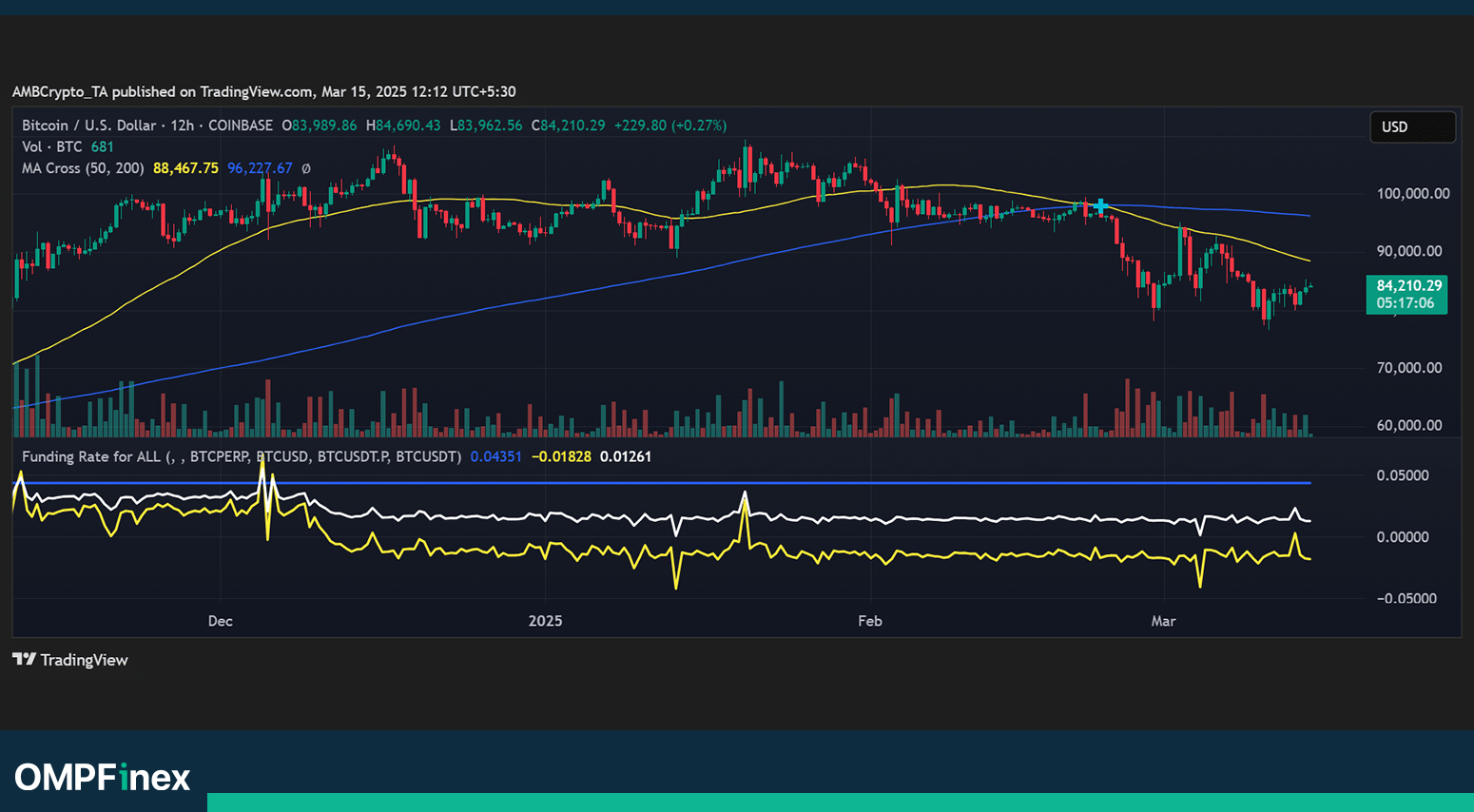Click the 2025 label on the time axis
Screen dimensions: 1474x812
pos(545,622)
